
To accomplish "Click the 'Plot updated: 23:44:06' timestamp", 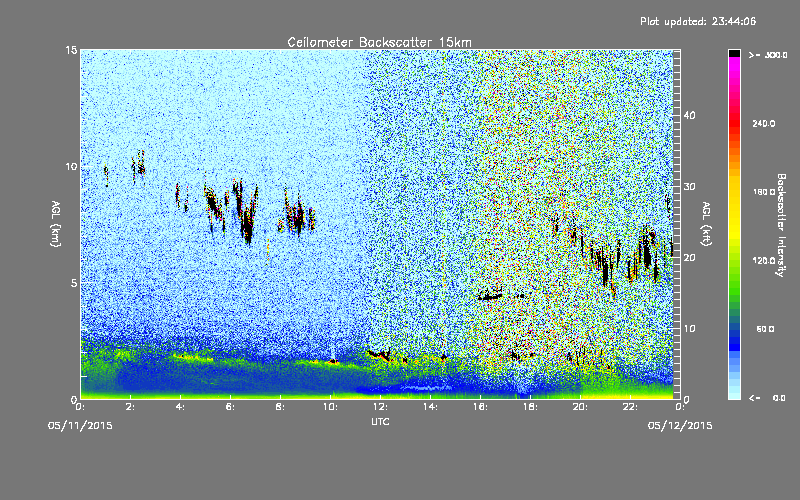I will (x=698, y=21).
